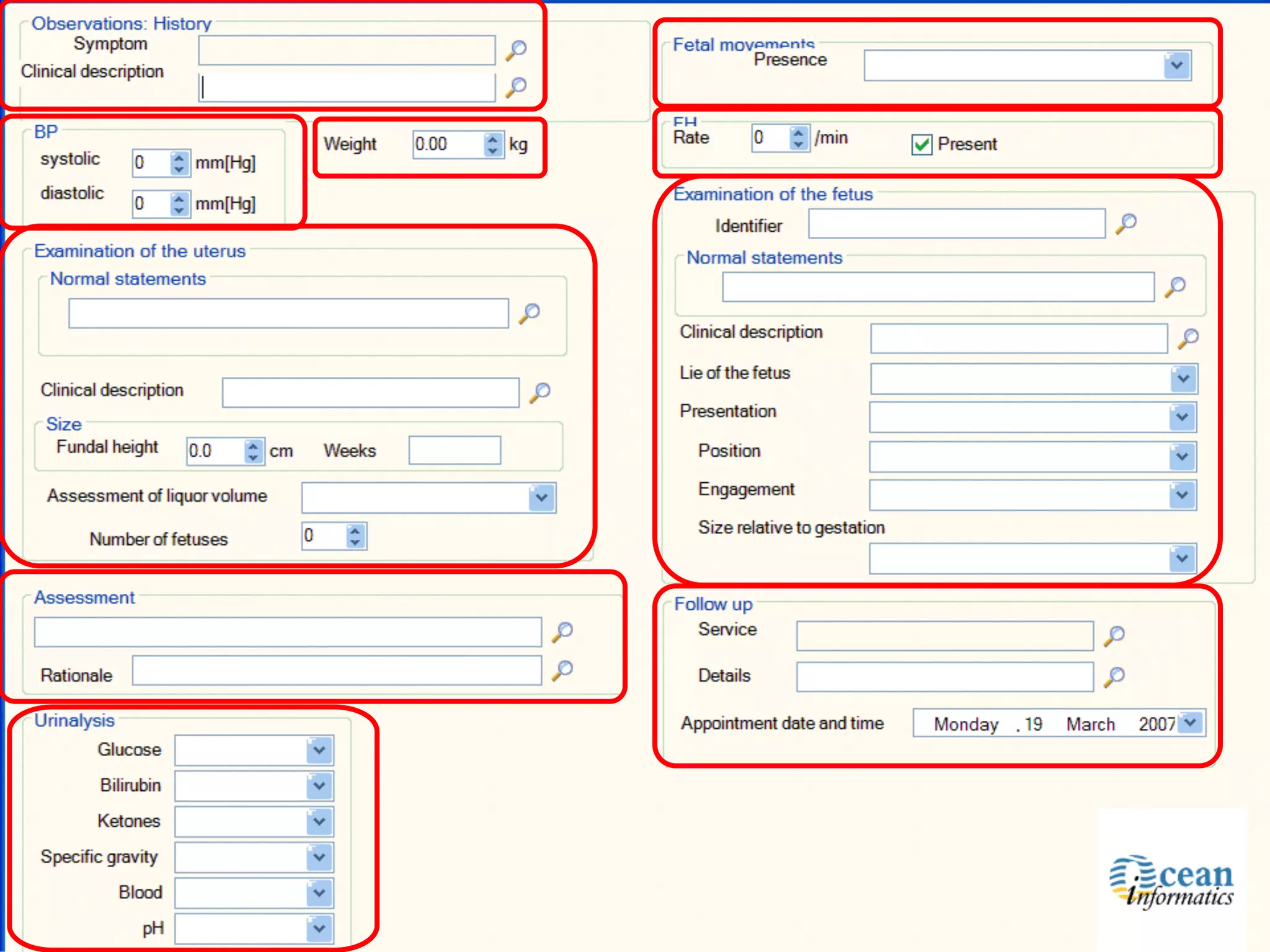The width and height of the screenshot is (1270, 952).
Task: Click magnifier beside Follow up Service
Action: tap(1114, 636)
